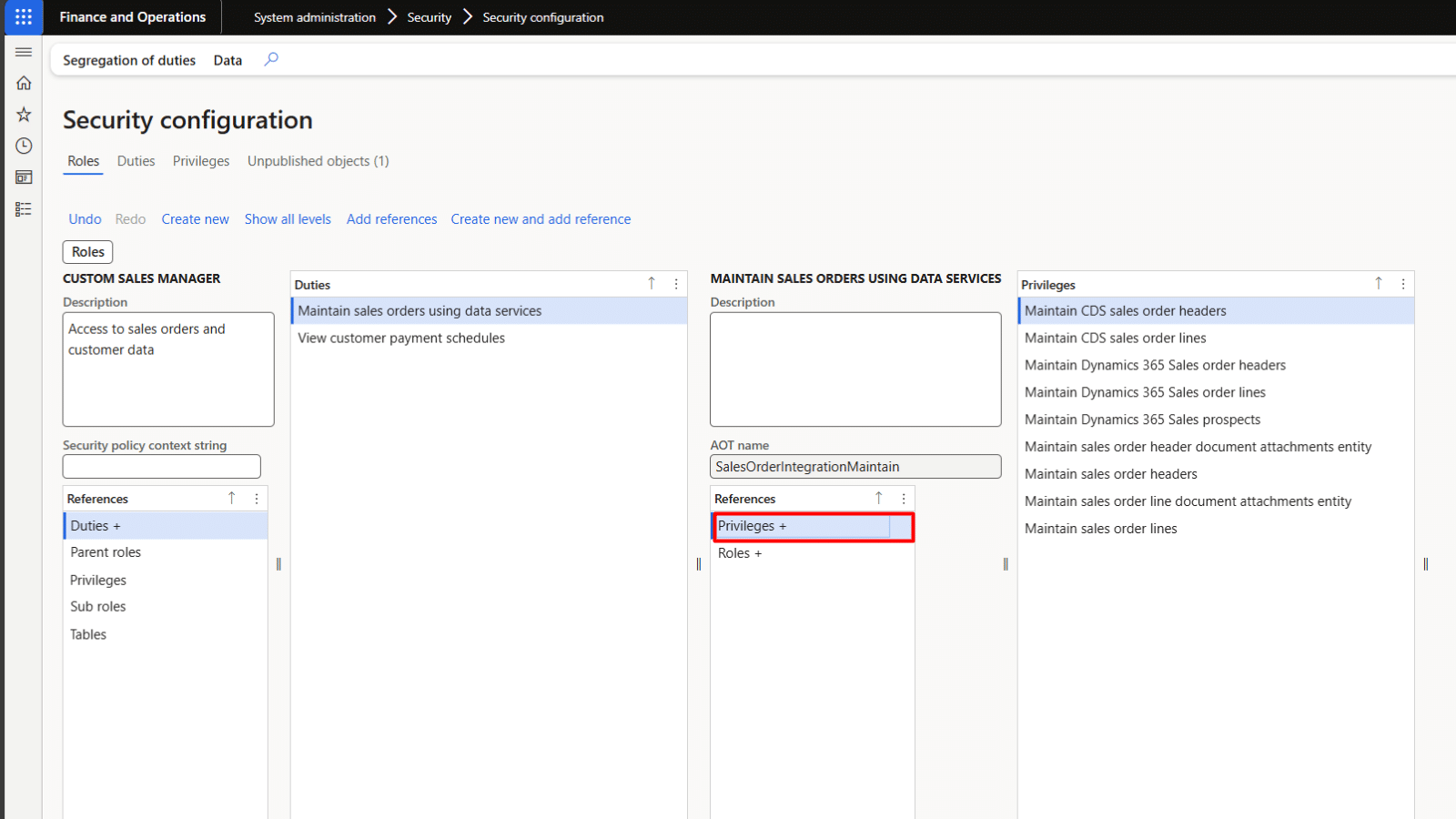The width and height of the screenshot is (1456, 819).
Task: Toggle the navigation pane hamburger icon
Action: coord(24,52)
